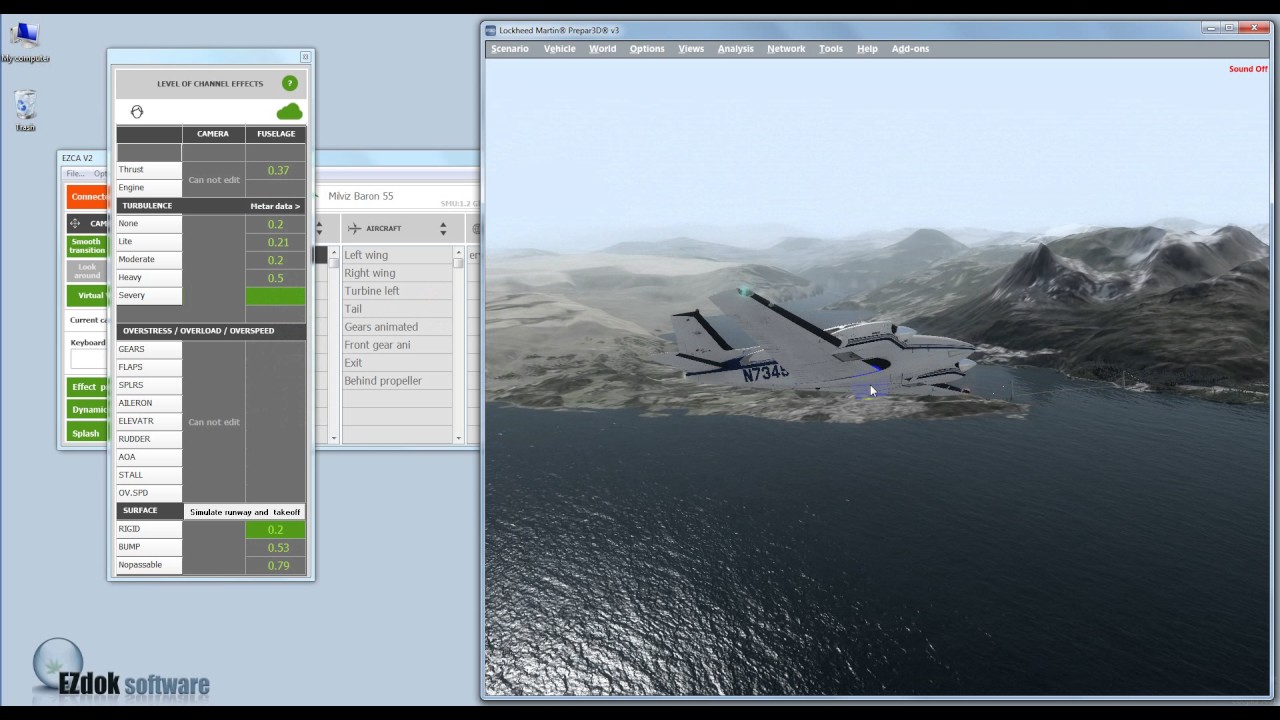Select the SPLRS overstress row
The width and height of the screenshot is (1280, 720).
149,386
